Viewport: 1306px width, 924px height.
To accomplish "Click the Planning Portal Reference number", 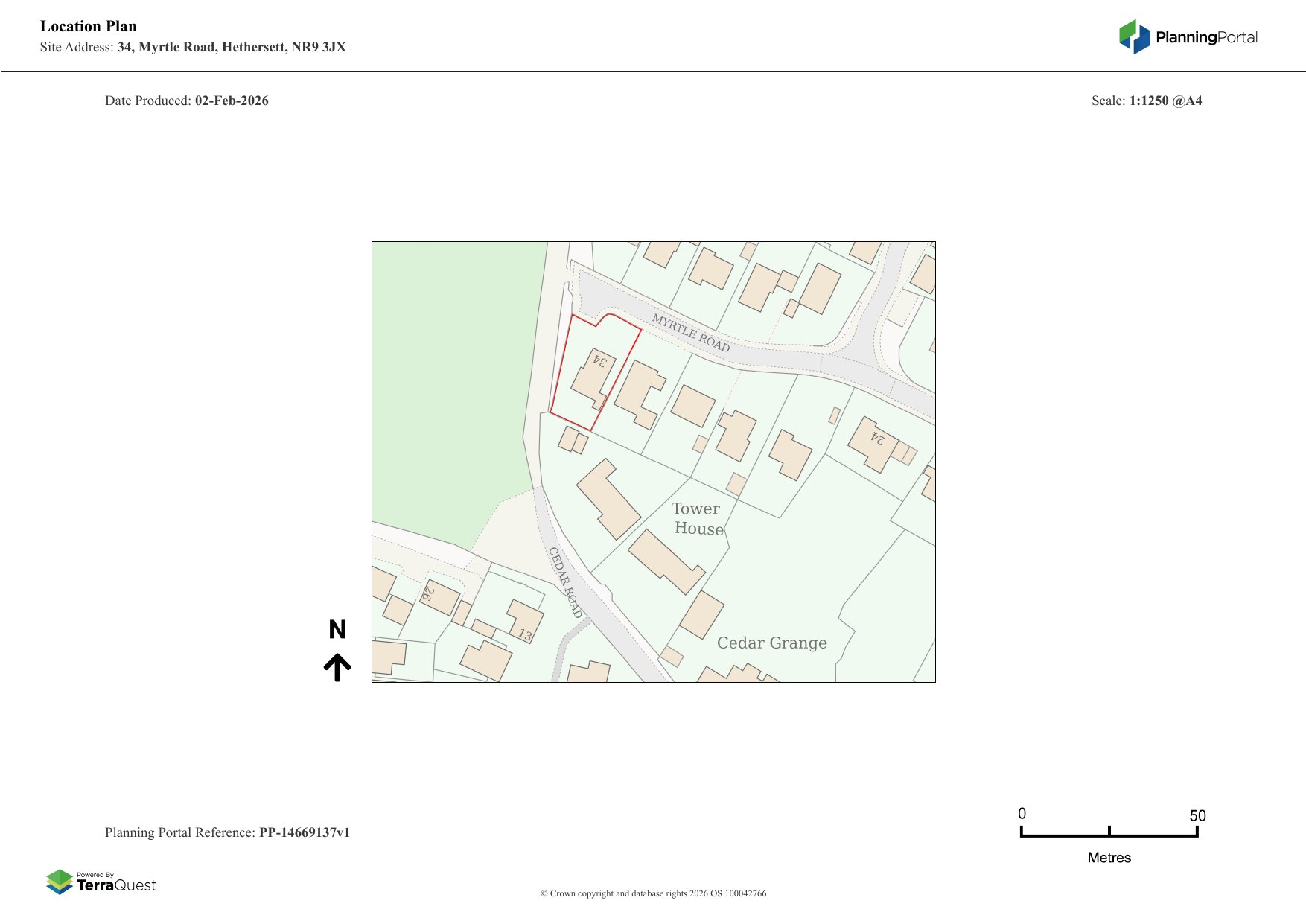I will pos(304,832).
